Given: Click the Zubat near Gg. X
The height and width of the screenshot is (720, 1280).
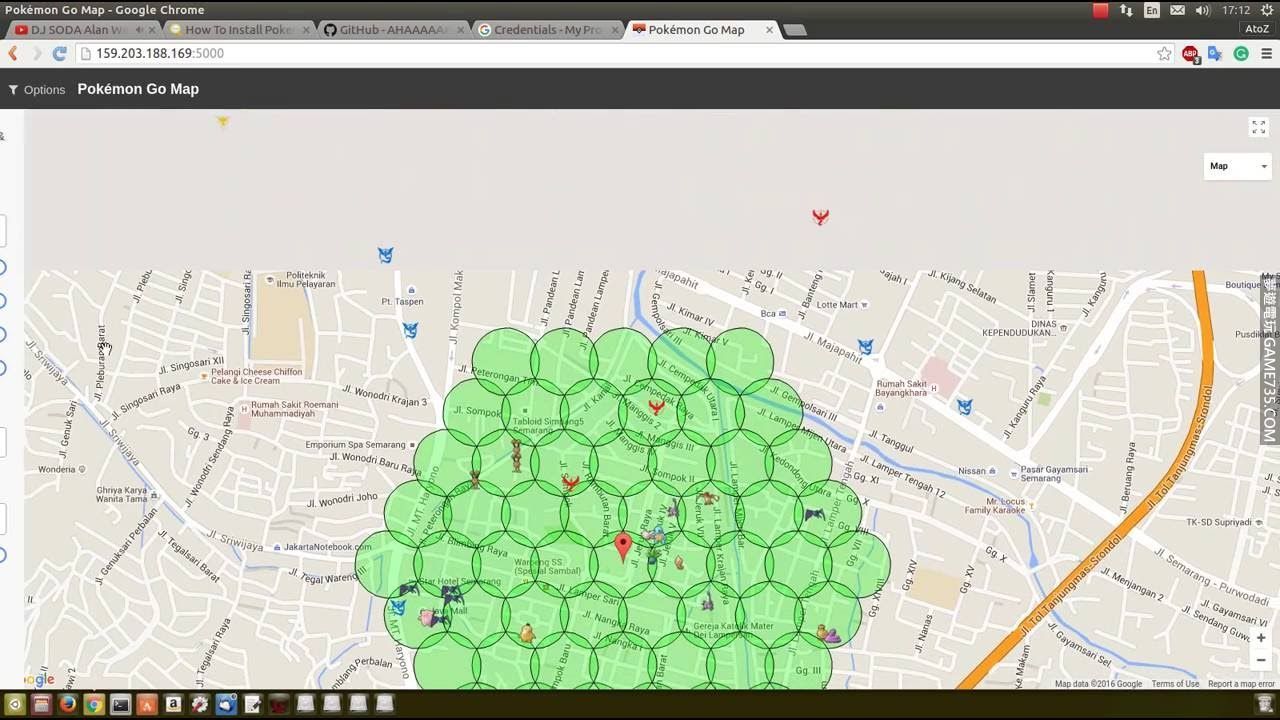Looking at the screenshot, I should [815, 515].
